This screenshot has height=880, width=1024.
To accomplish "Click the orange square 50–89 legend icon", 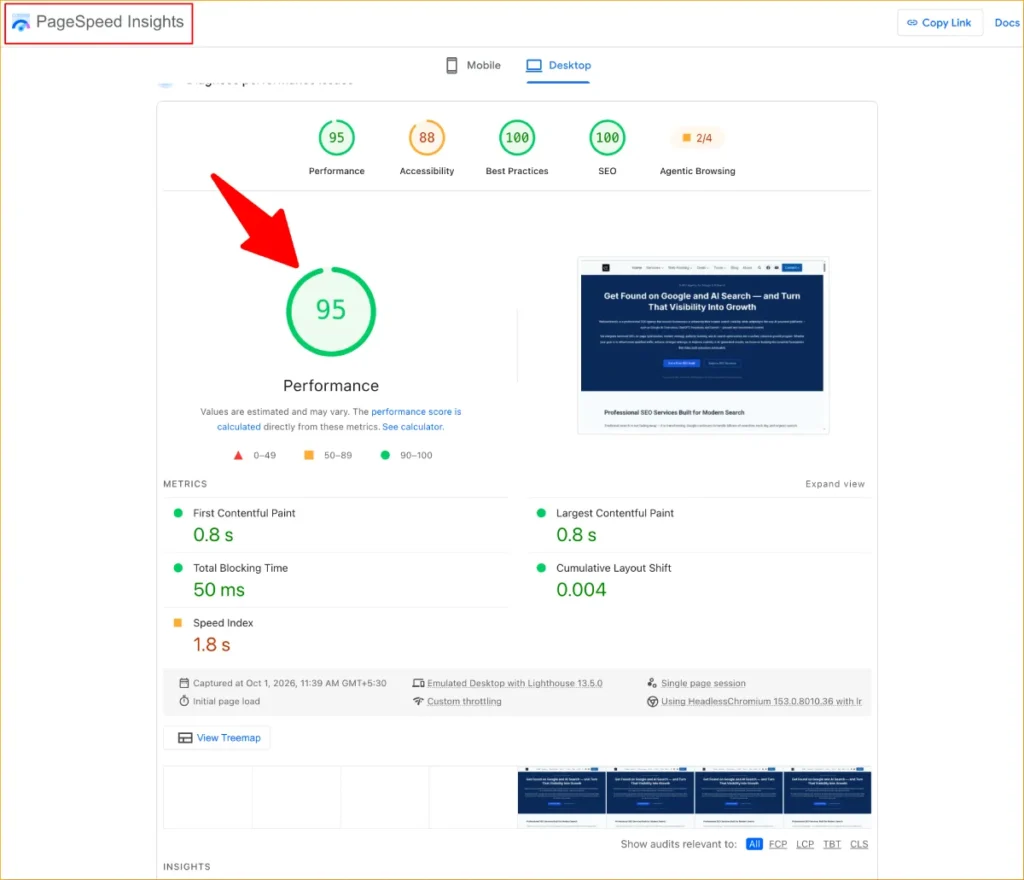I will click(309, 455).
